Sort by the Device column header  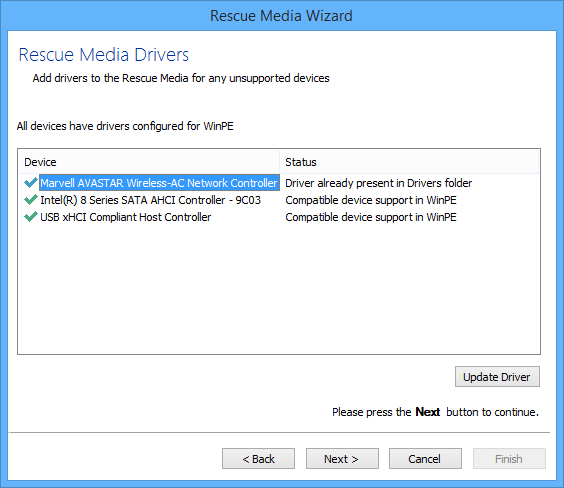[x=150, y=162]
